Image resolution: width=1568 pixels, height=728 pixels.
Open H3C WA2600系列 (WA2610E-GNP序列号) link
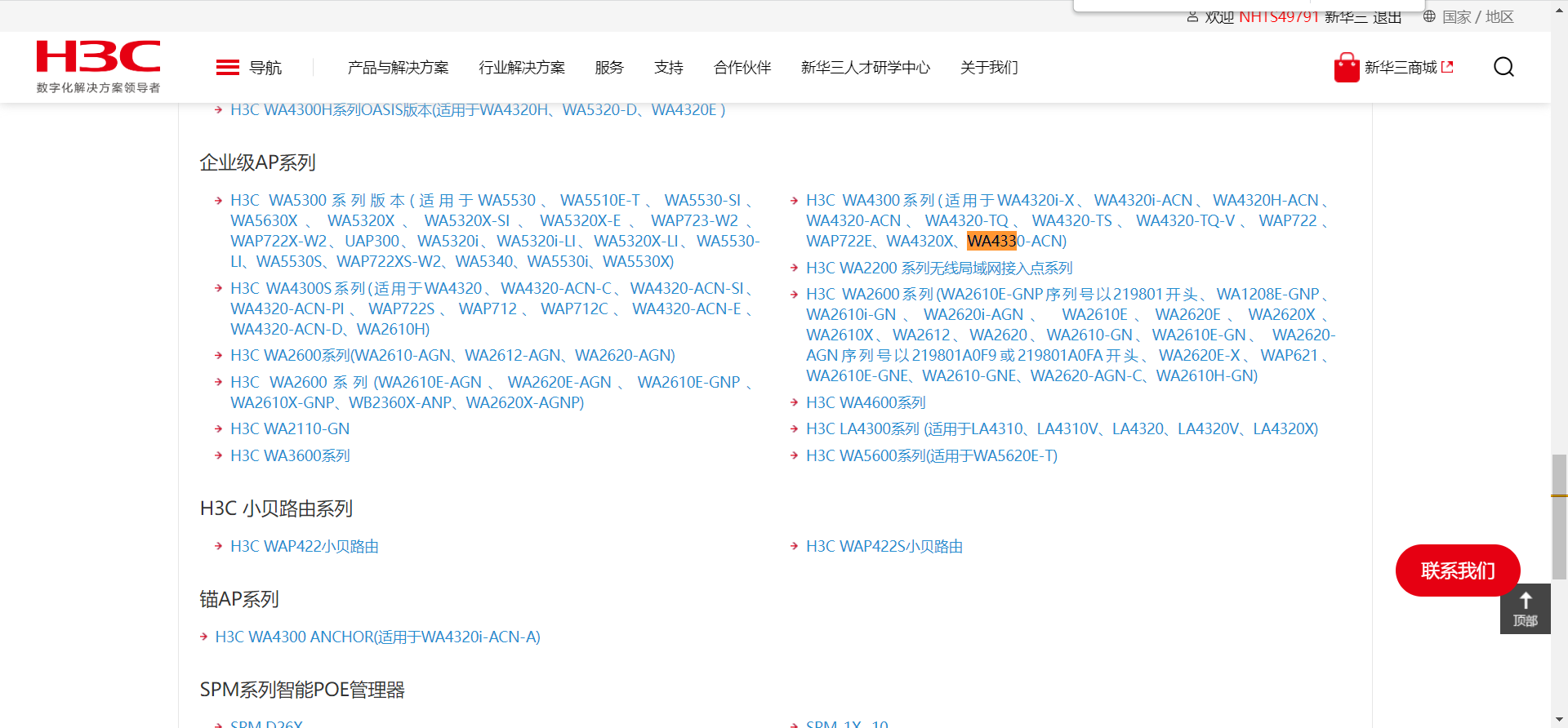(x=1071, y=335)
